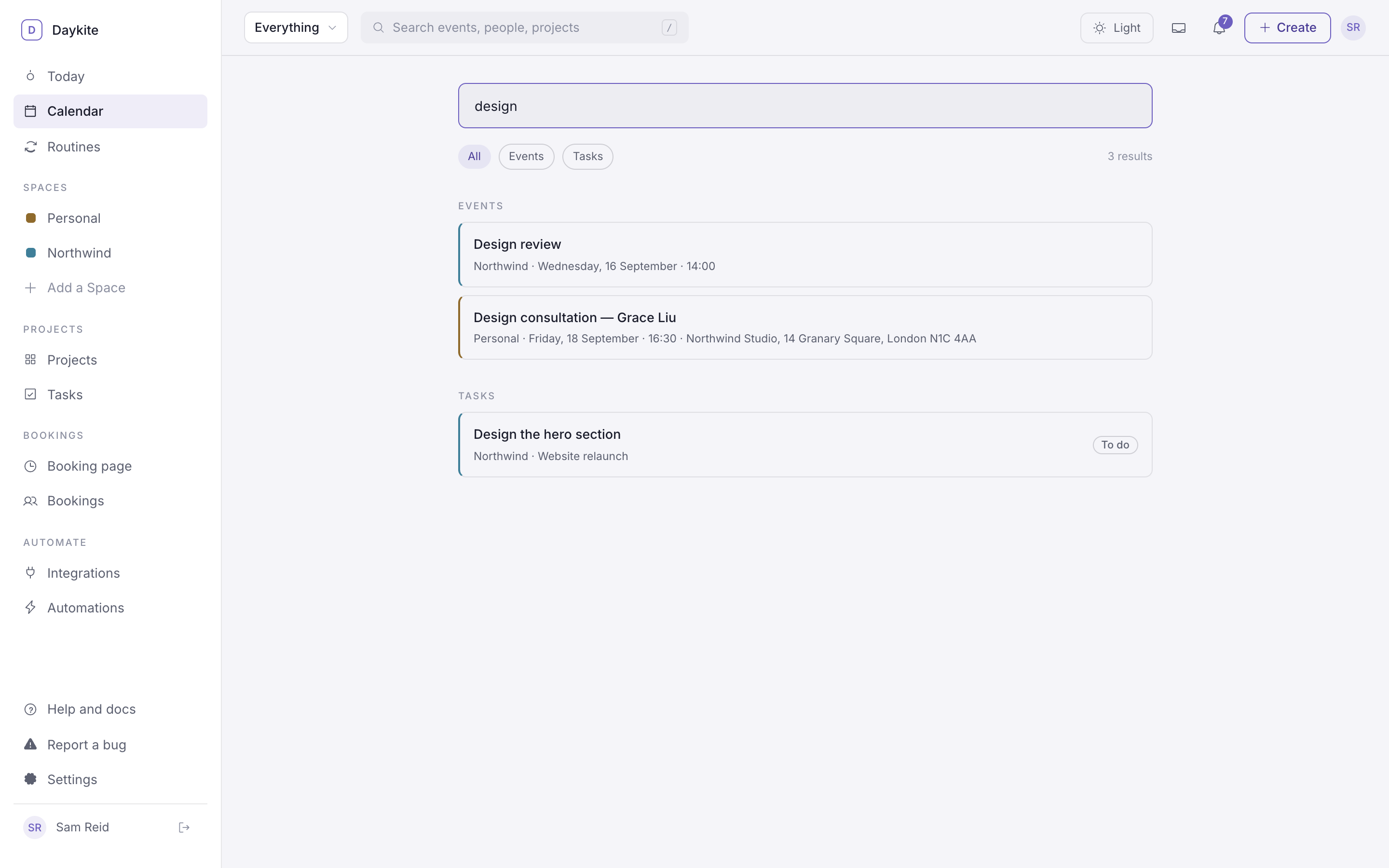The width and height of the screenshot is (1389, 868).
Task: Open Booking page in sidebar
Action: (x=110, y=466)
